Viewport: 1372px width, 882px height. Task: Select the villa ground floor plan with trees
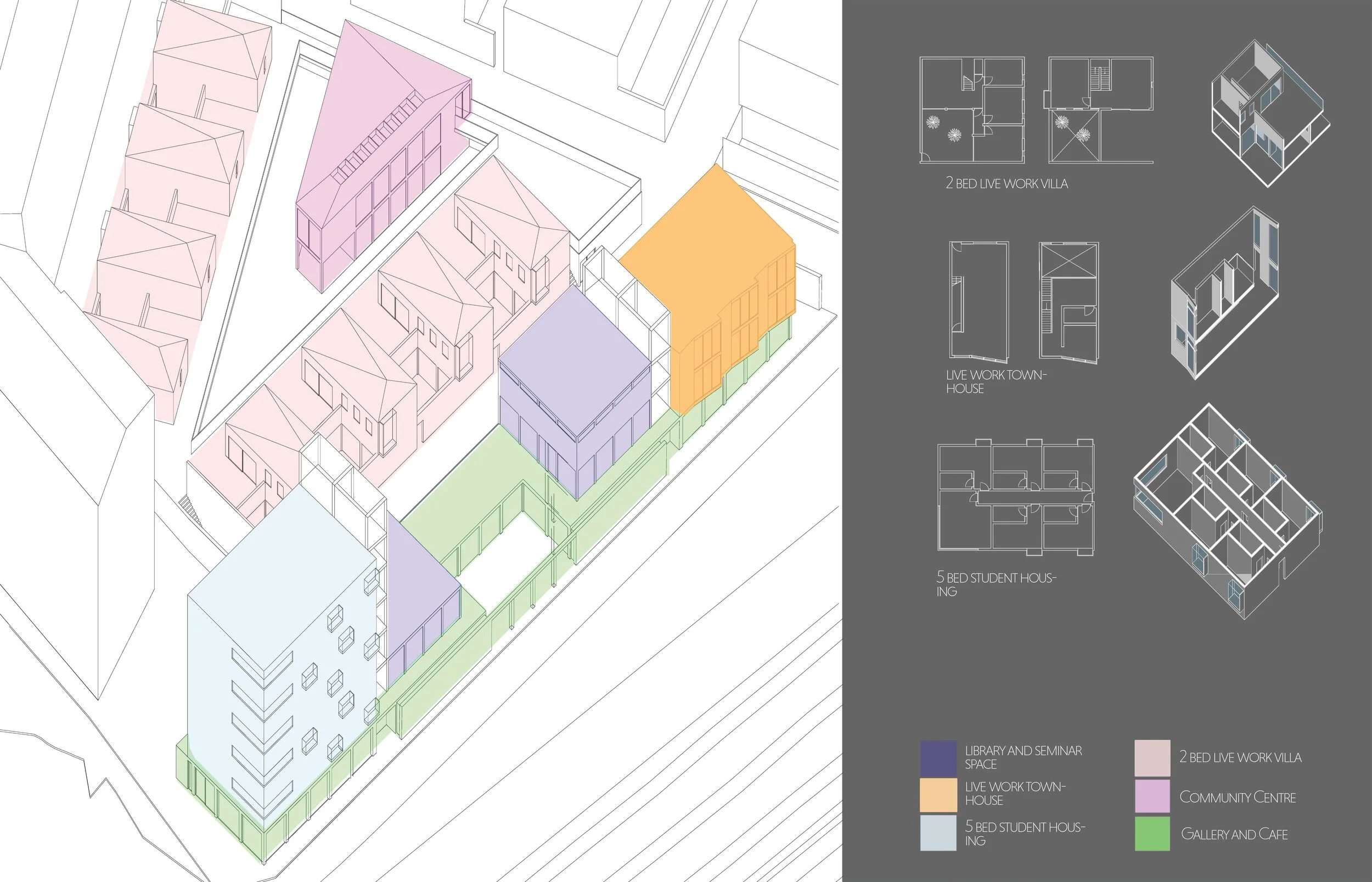click(x=972, y=110)
